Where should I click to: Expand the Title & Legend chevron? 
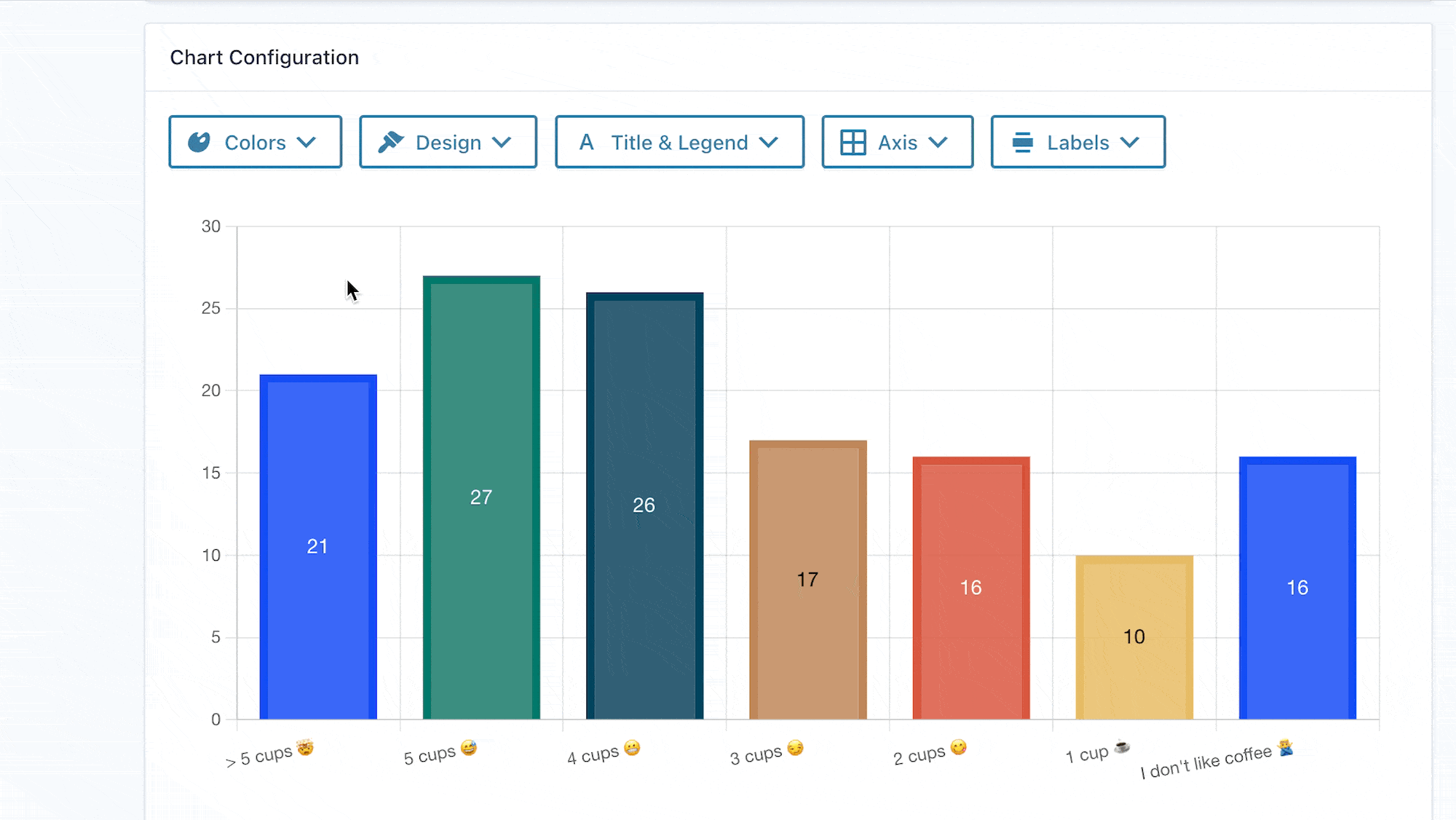(769, 142)
